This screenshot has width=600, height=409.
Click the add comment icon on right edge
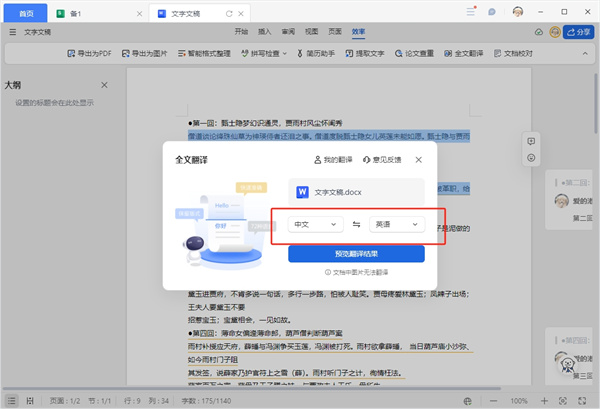click(x=531, y=142)
